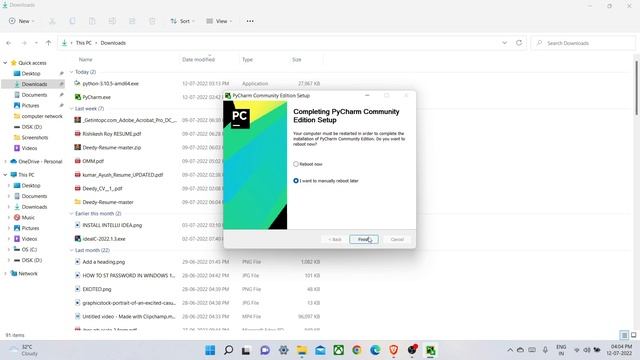Image resolution: width=640 pixels, height=360 pixels.
Task: Select EXCITED.png file
Action: [97, 289]
